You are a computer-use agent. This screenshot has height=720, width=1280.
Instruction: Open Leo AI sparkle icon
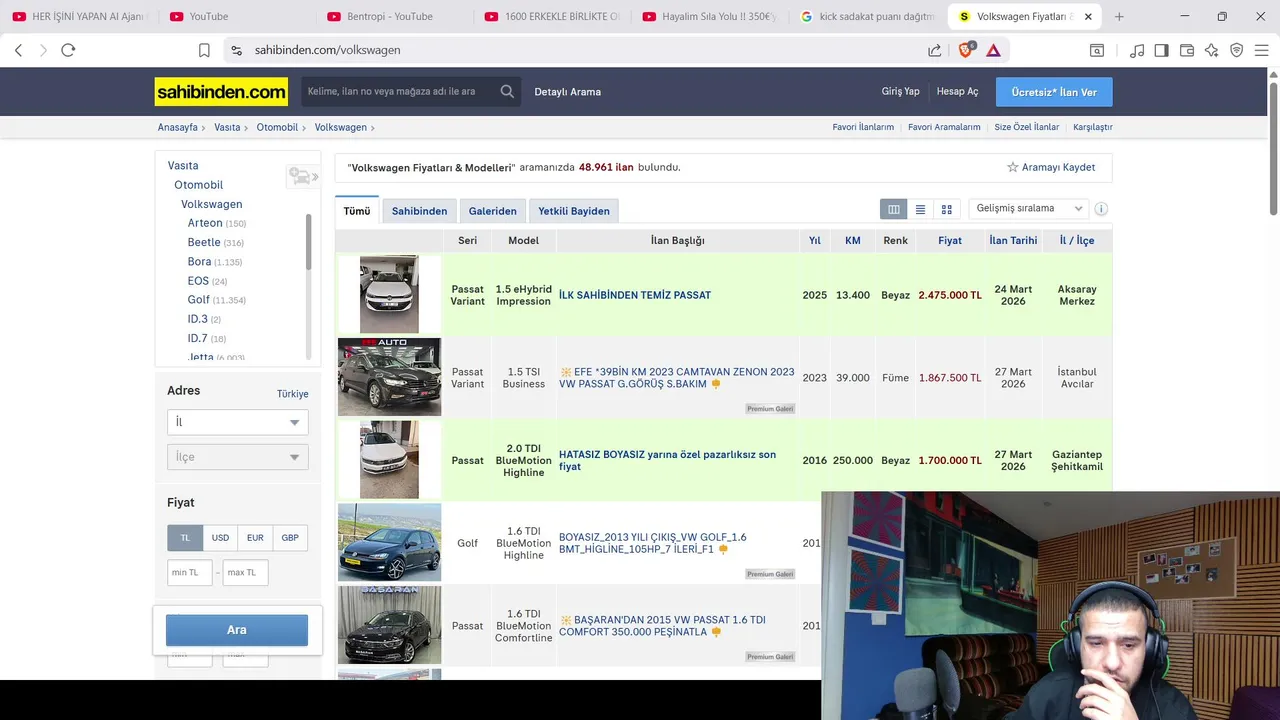coord(1212,50)
